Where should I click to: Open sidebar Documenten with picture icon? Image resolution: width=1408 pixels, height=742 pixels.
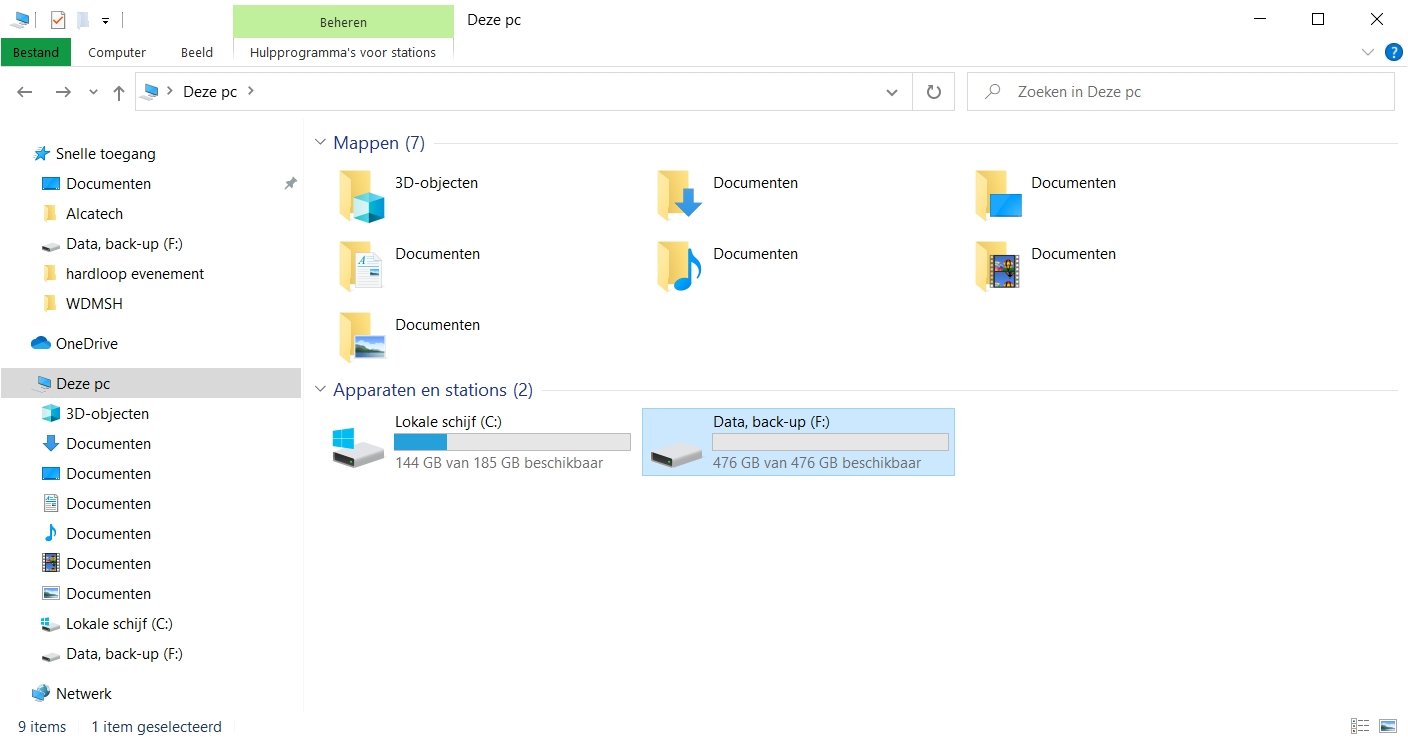click(109, 594)
